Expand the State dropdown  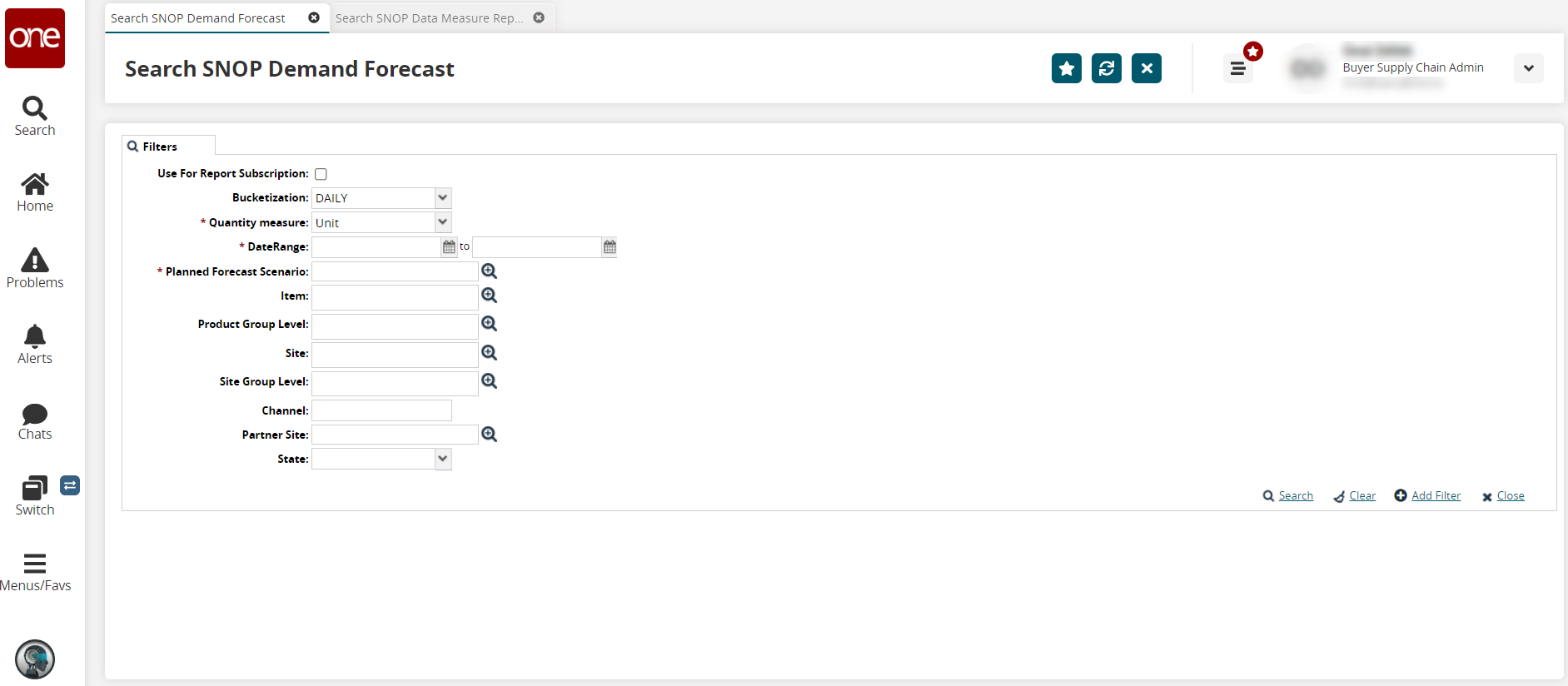coord(443,459)
